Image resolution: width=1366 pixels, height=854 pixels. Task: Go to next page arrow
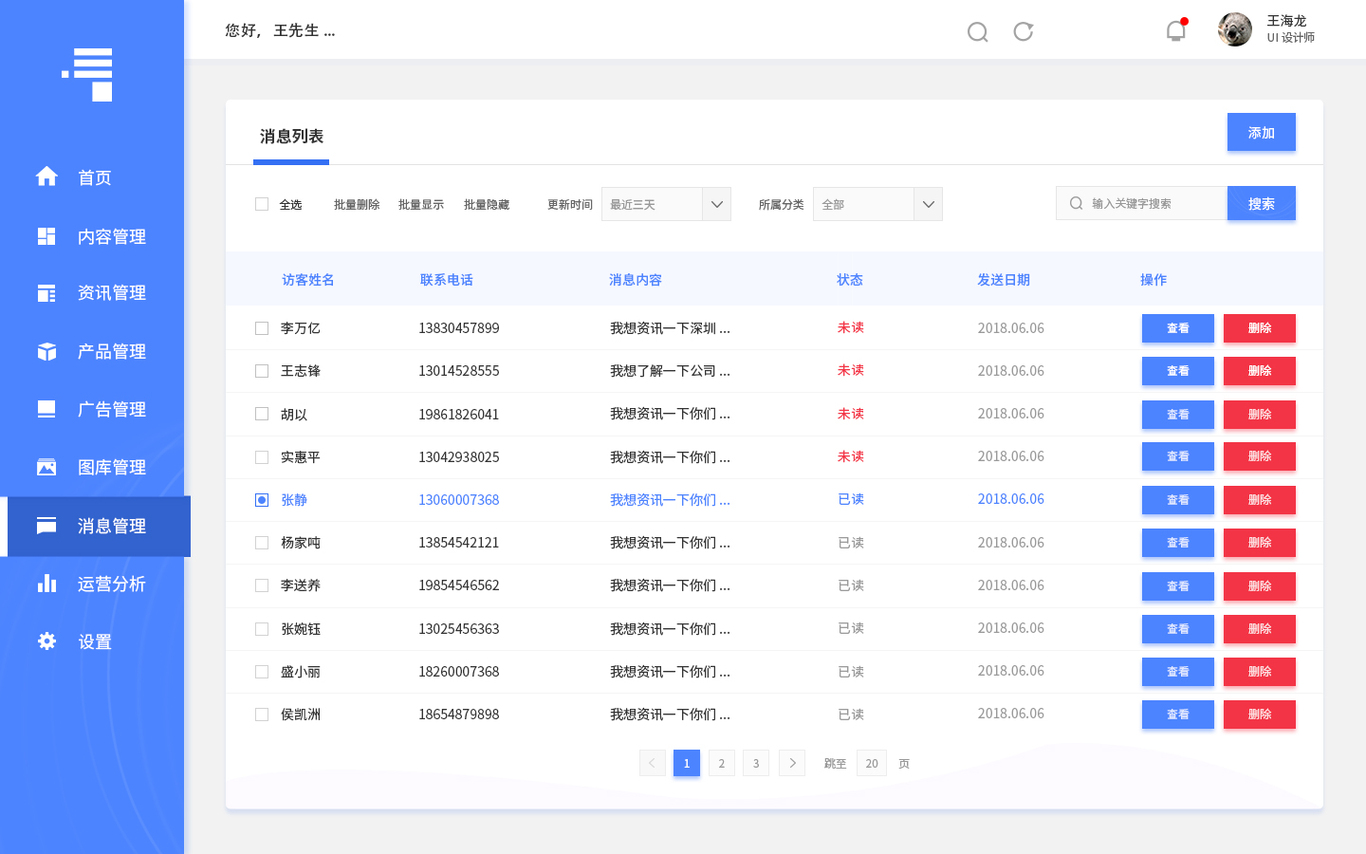[x=792, y=763]
